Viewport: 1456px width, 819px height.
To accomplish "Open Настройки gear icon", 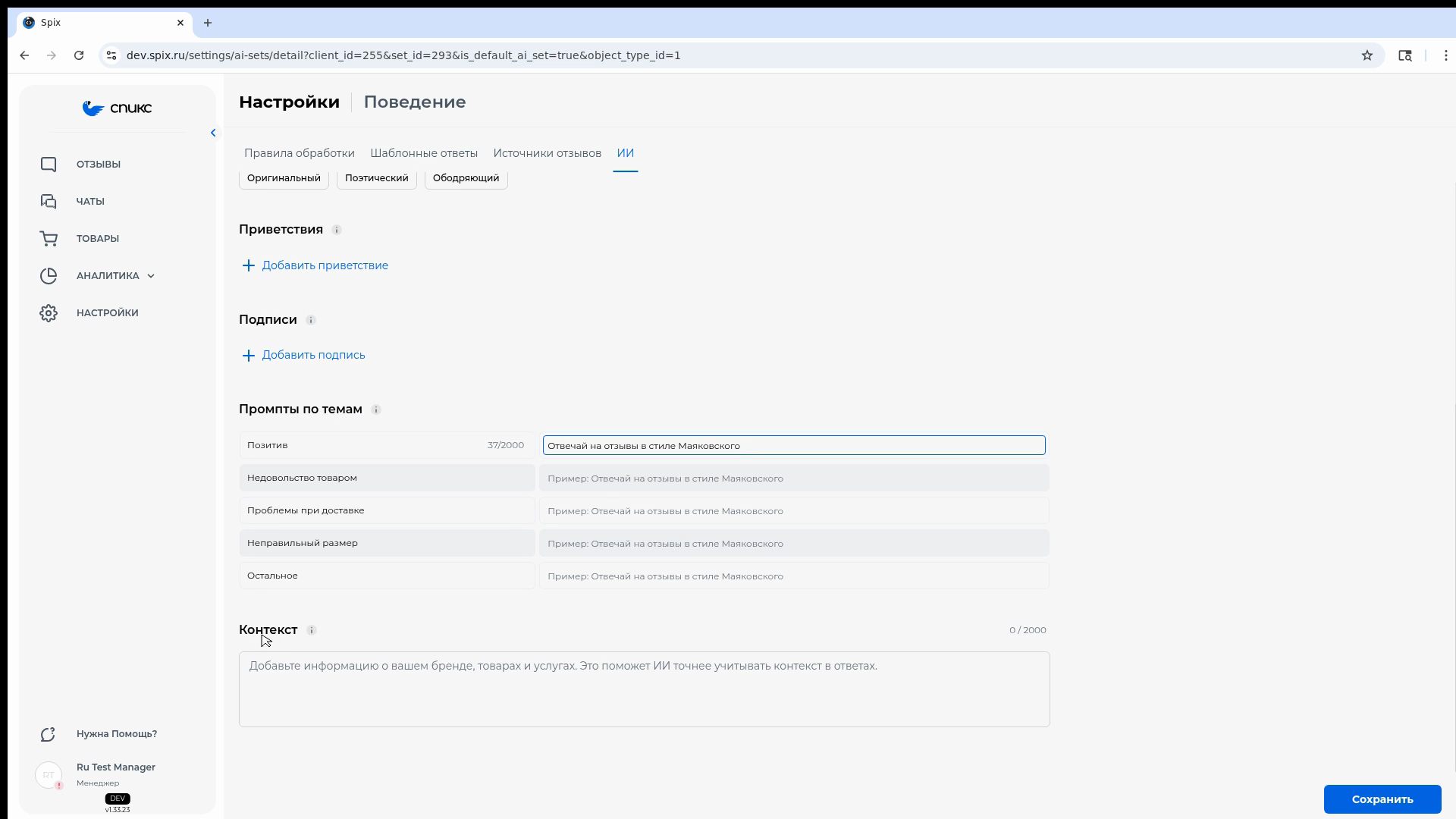I will [49, 313].
